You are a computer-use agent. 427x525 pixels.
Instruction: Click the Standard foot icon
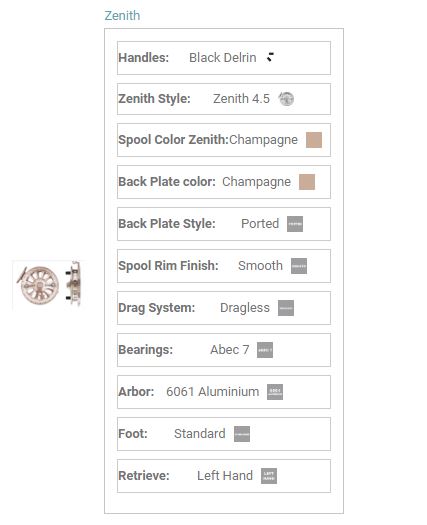[242, 434]
